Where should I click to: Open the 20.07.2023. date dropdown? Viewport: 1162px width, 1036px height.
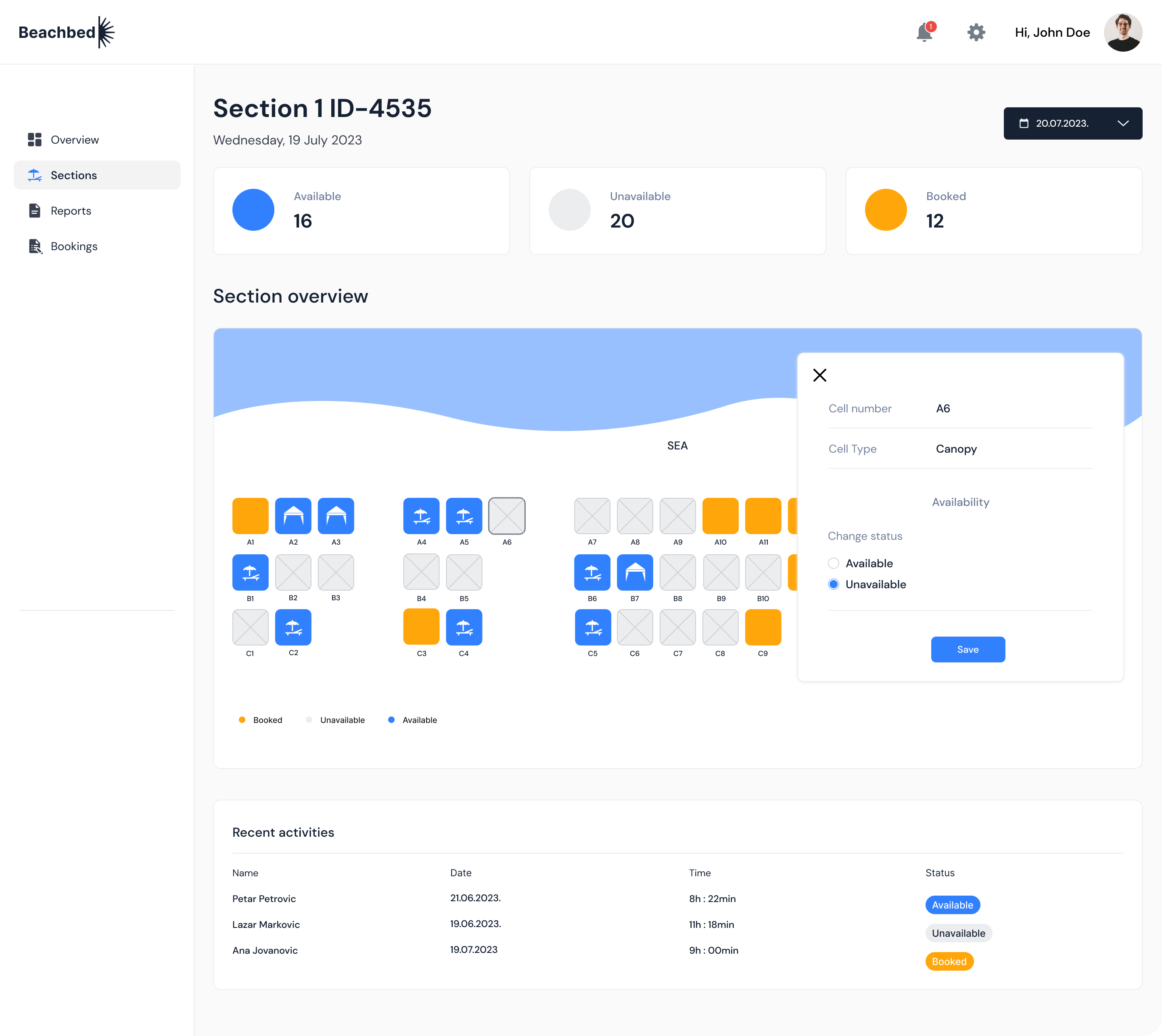coord(1072,123)
